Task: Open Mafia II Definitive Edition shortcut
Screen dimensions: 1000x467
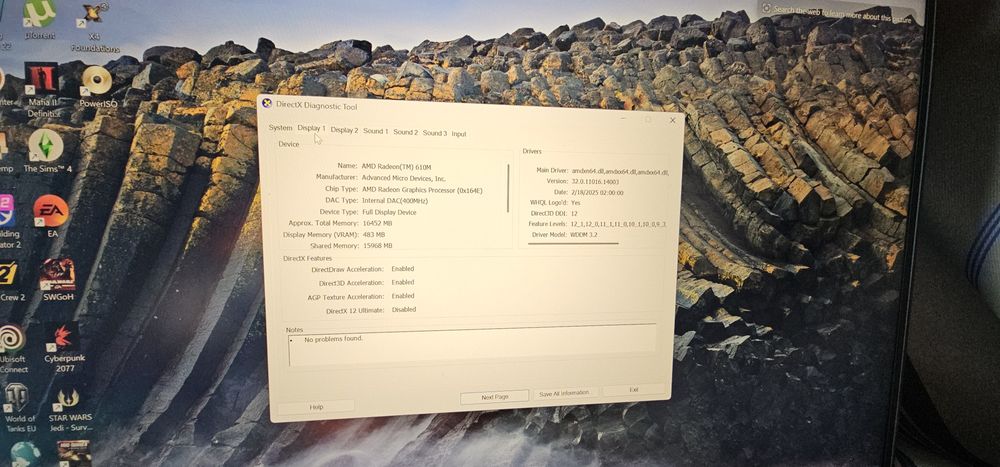Action: pos(43,89)
